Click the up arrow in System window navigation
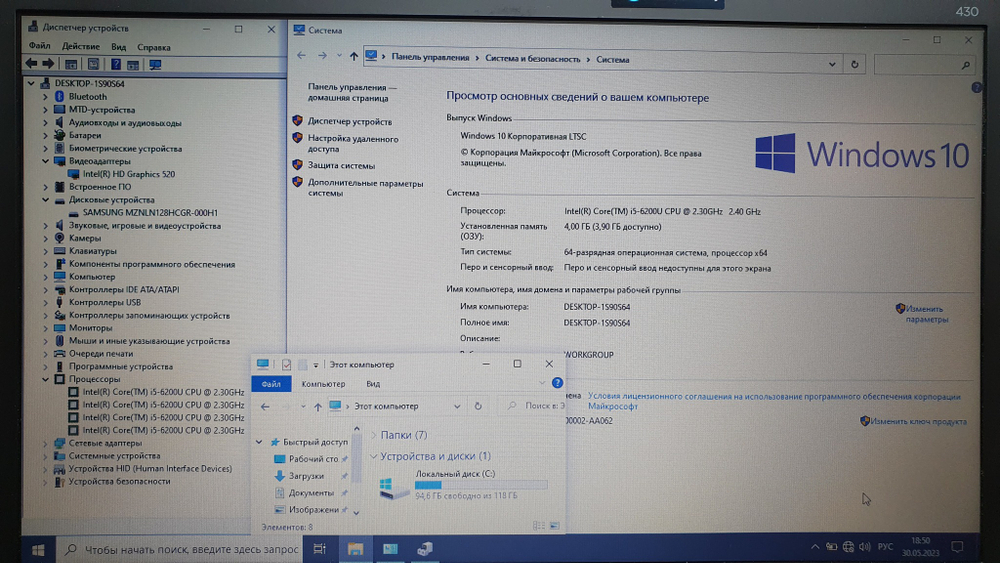This screenshot has height=563, width=1000. (x=353, y=56)
